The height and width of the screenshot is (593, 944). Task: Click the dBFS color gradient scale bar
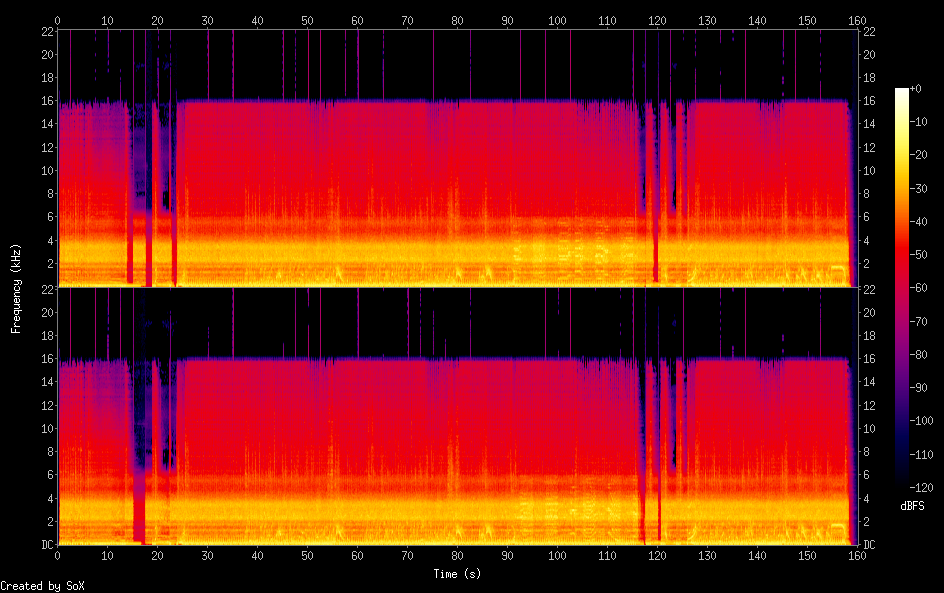click(901, 287)
